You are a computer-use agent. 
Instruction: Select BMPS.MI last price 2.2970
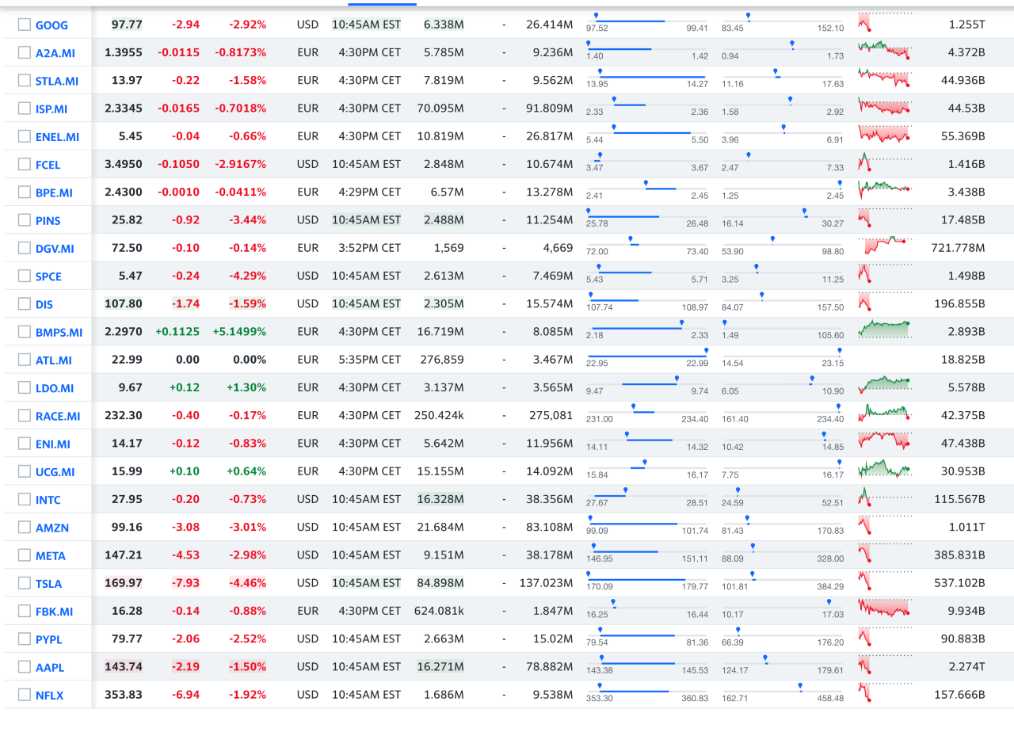[x=123, y=331]
